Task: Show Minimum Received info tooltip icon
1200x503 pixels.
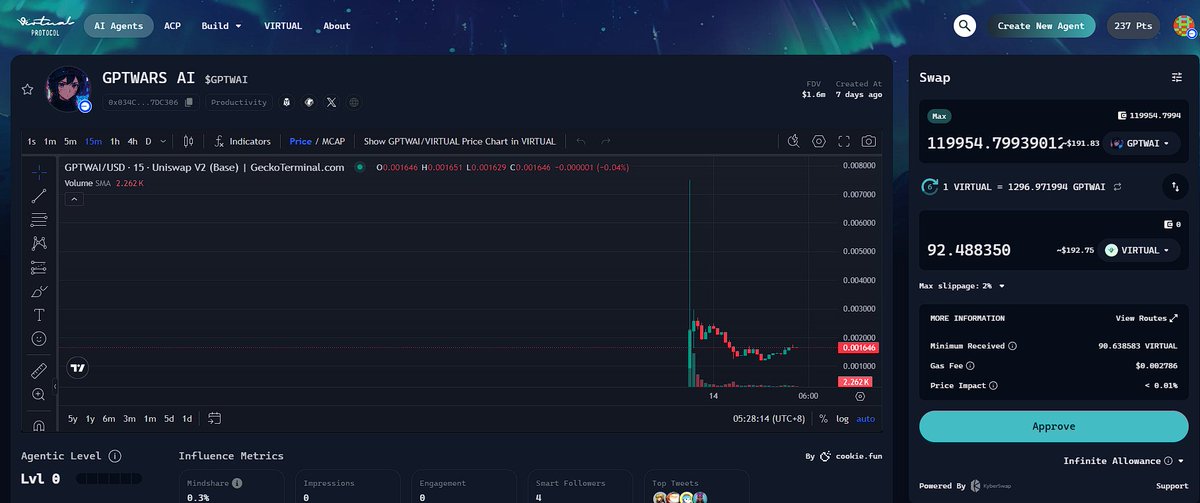Action: [1012, 346]
